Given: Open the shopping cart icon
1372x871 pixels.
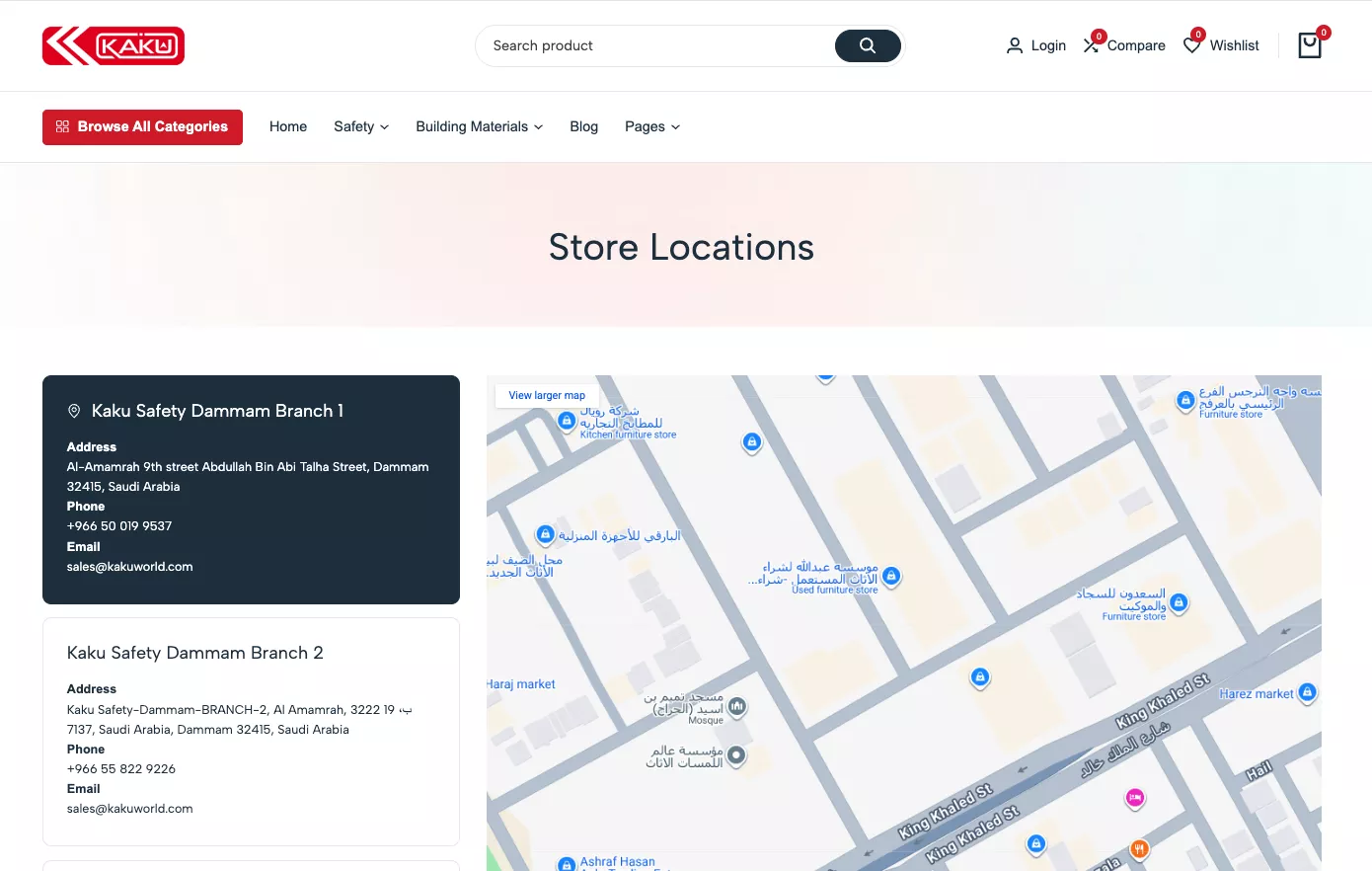Looking at the screenshot, I should point(1309,45).
